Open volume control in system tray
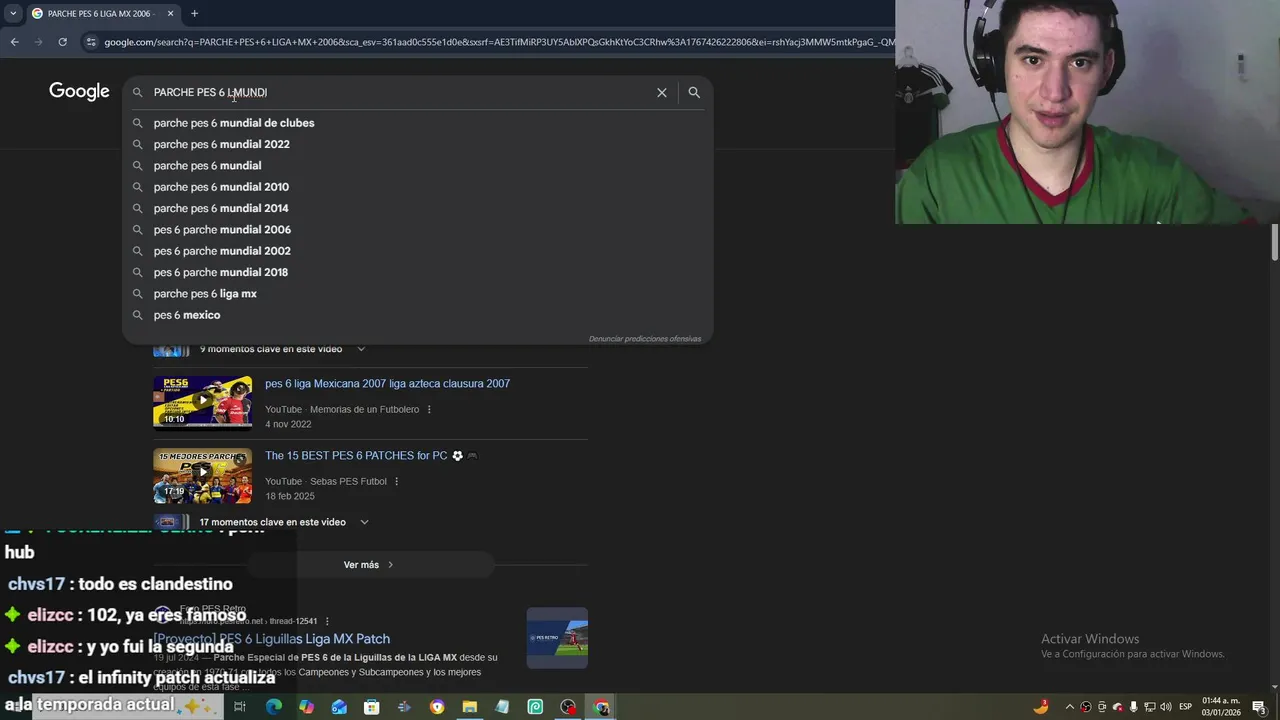This screenshot has height=720, width=1280. click(1166, 707)
